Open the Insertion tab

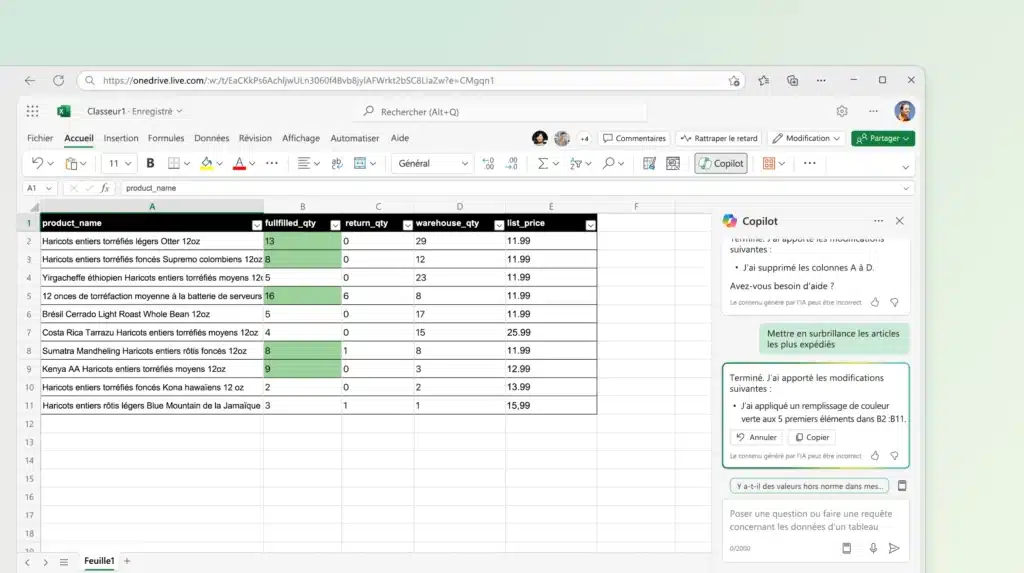(x=121, y=138)
